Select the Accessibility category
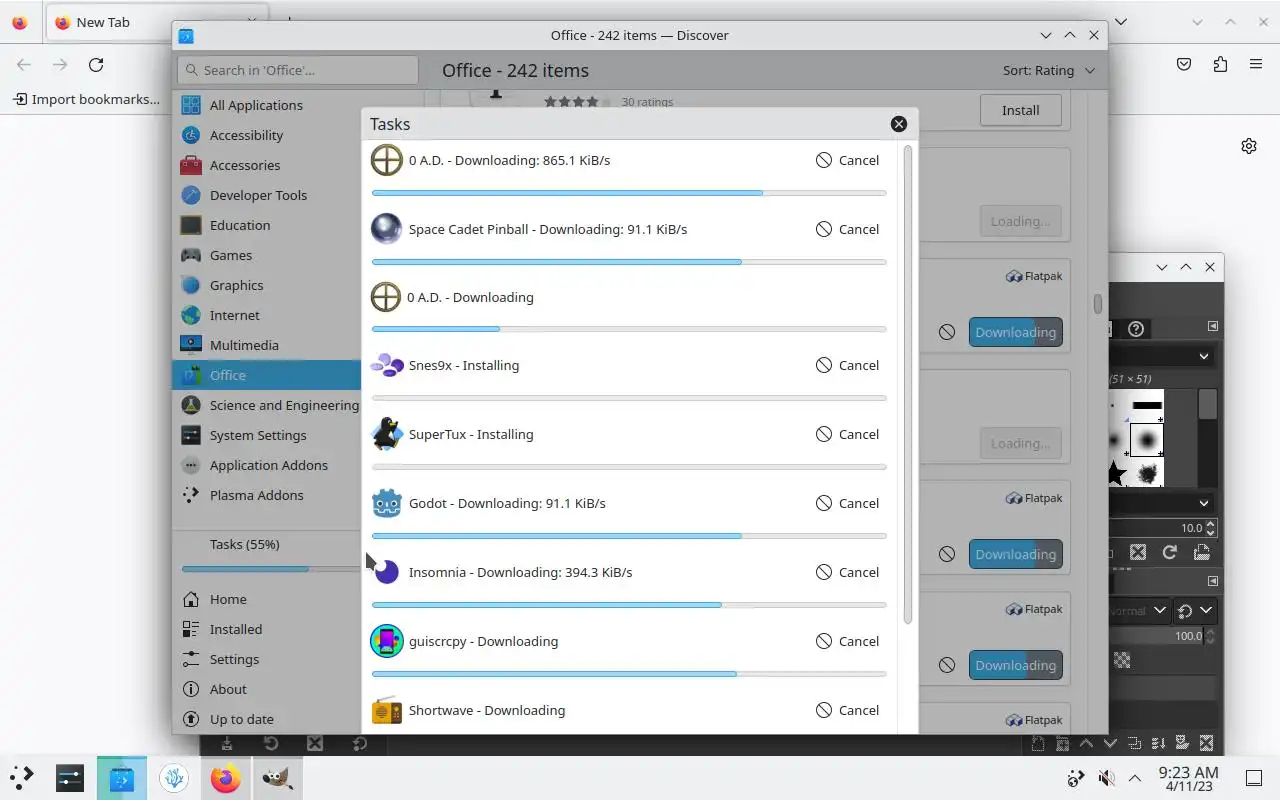Image resolution: width=1280 pixels, height=800 pixels. coord(267,135)
